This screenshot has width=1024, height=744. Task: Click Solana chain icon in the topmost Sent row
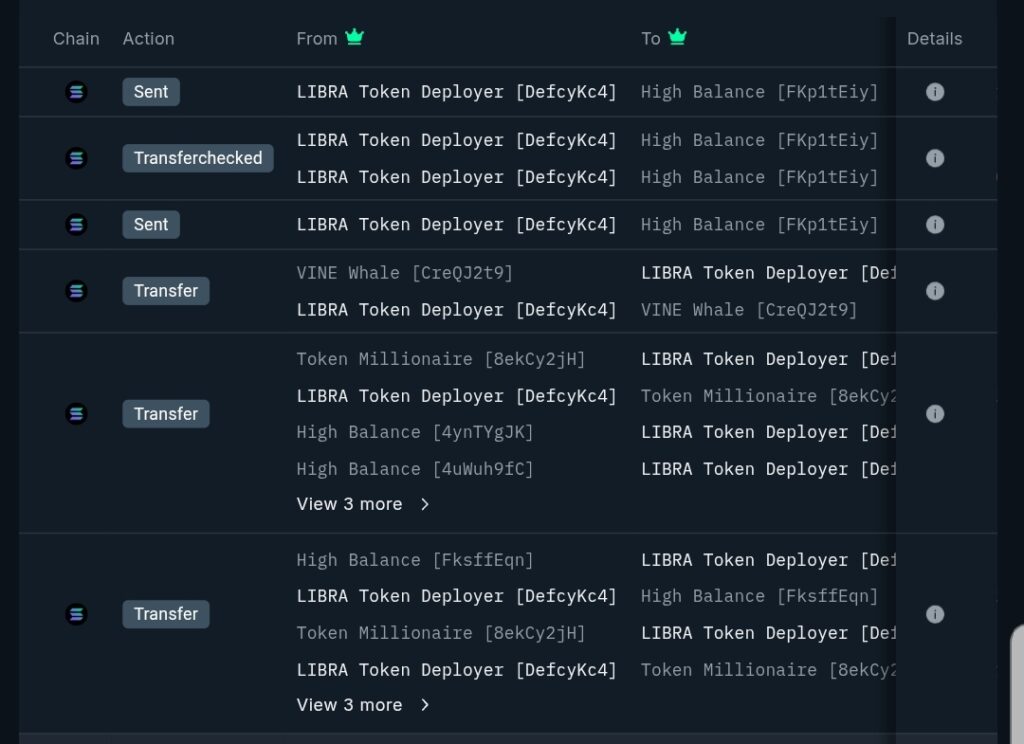76,92
